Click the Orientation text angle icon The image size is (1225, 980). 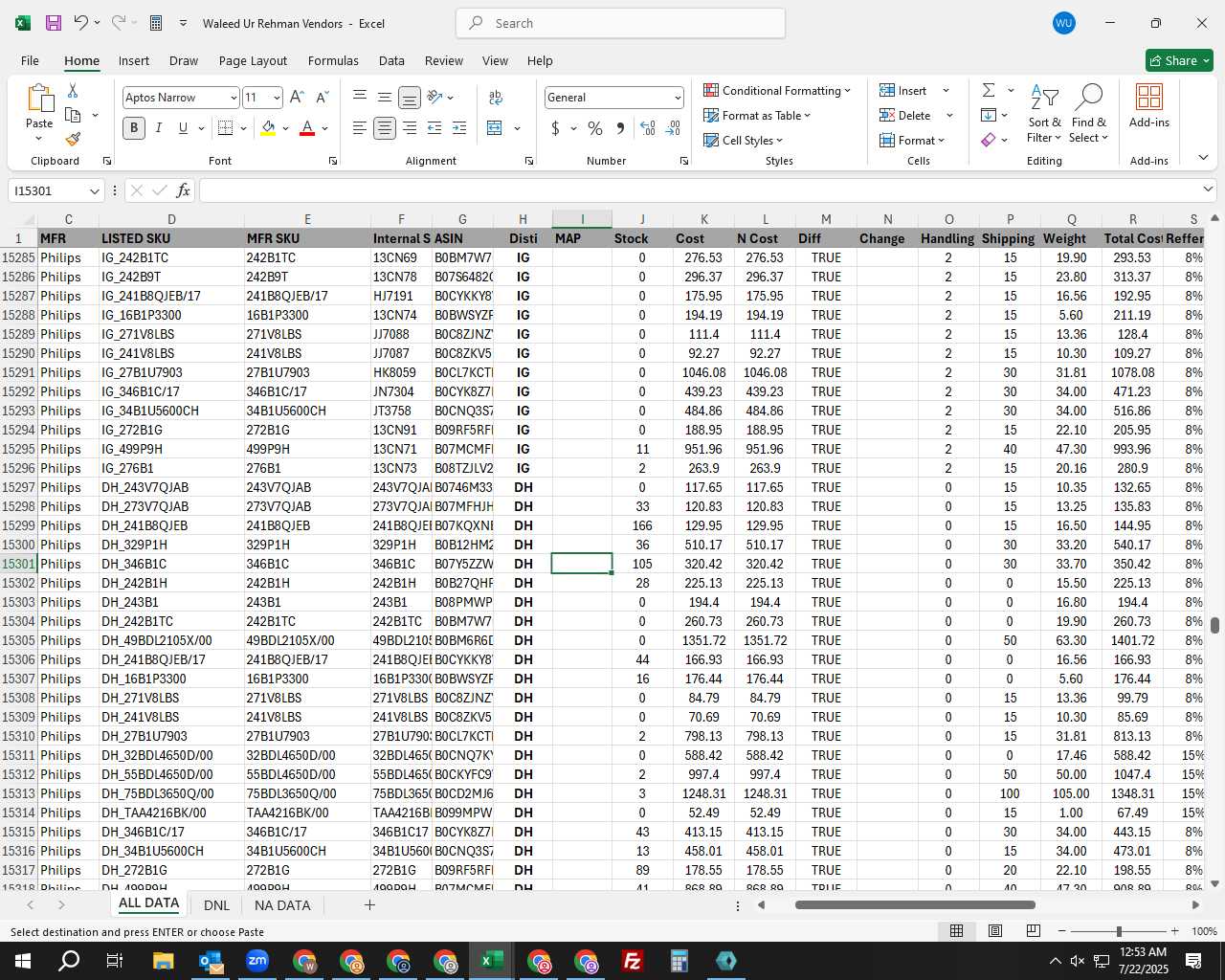(x=435, y=98)
